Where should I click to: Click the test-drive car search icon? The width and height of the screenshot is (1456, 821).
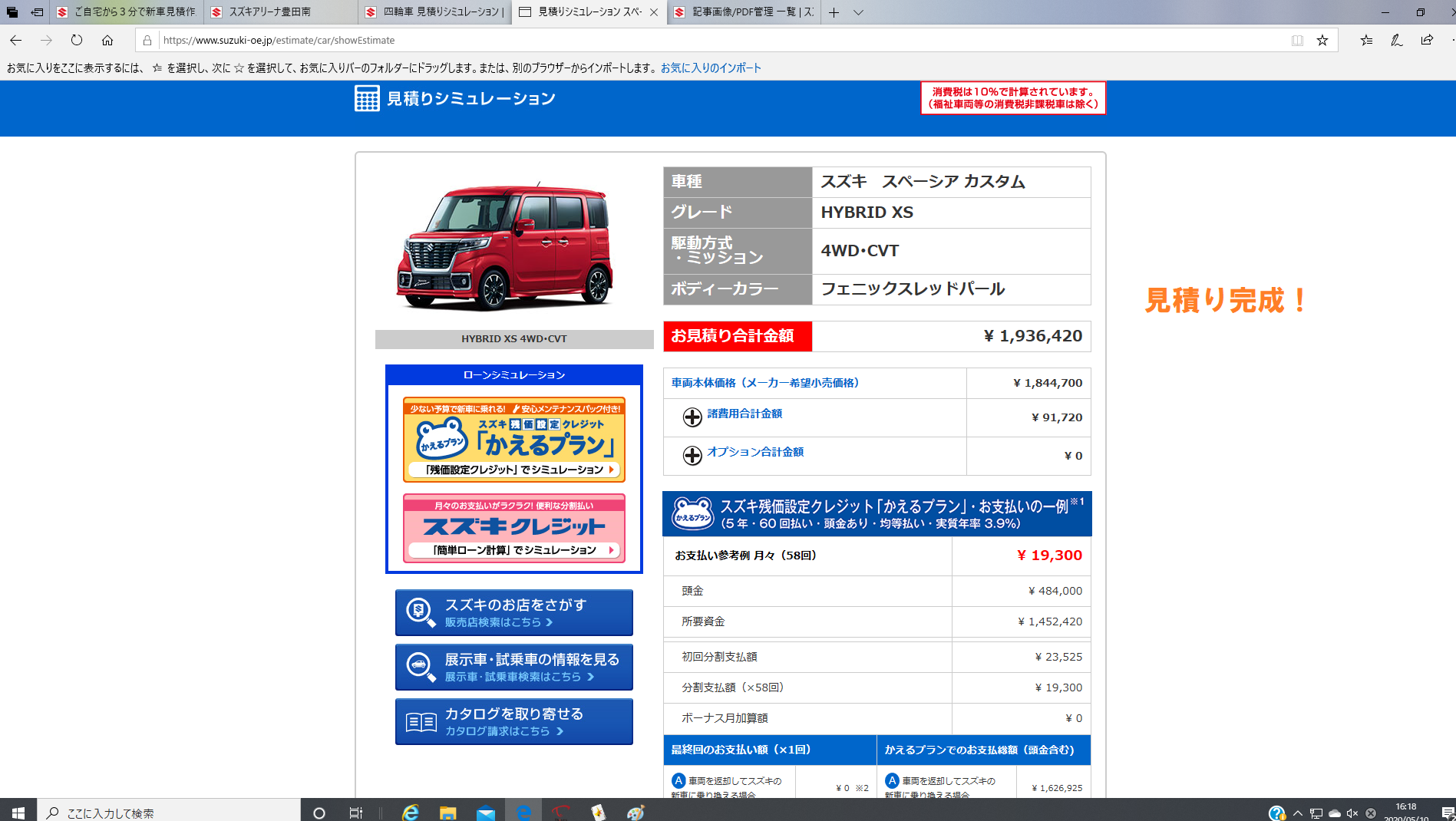click(421, 667)
